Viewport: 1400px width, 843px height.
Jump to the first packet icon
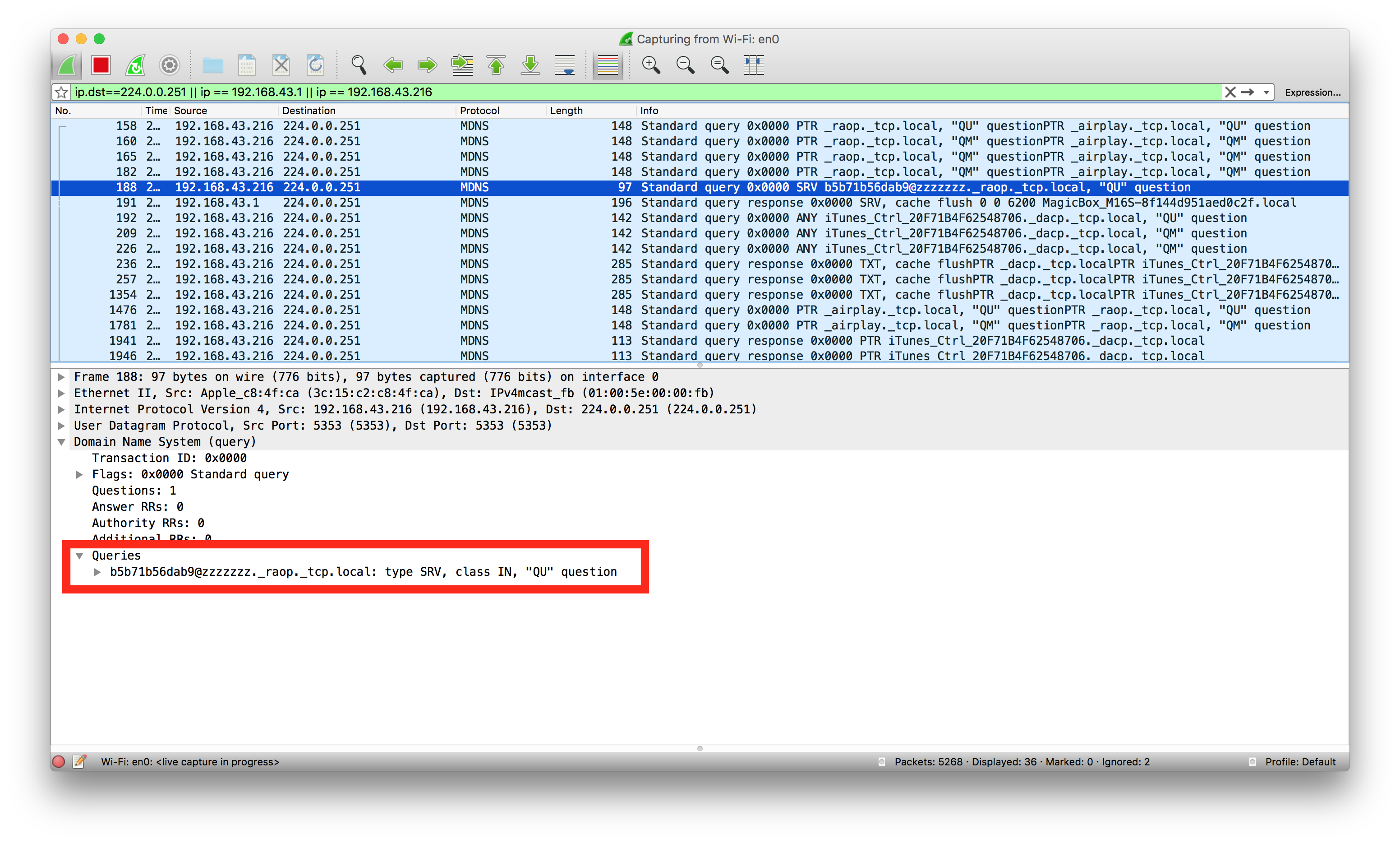click(496, 65)
